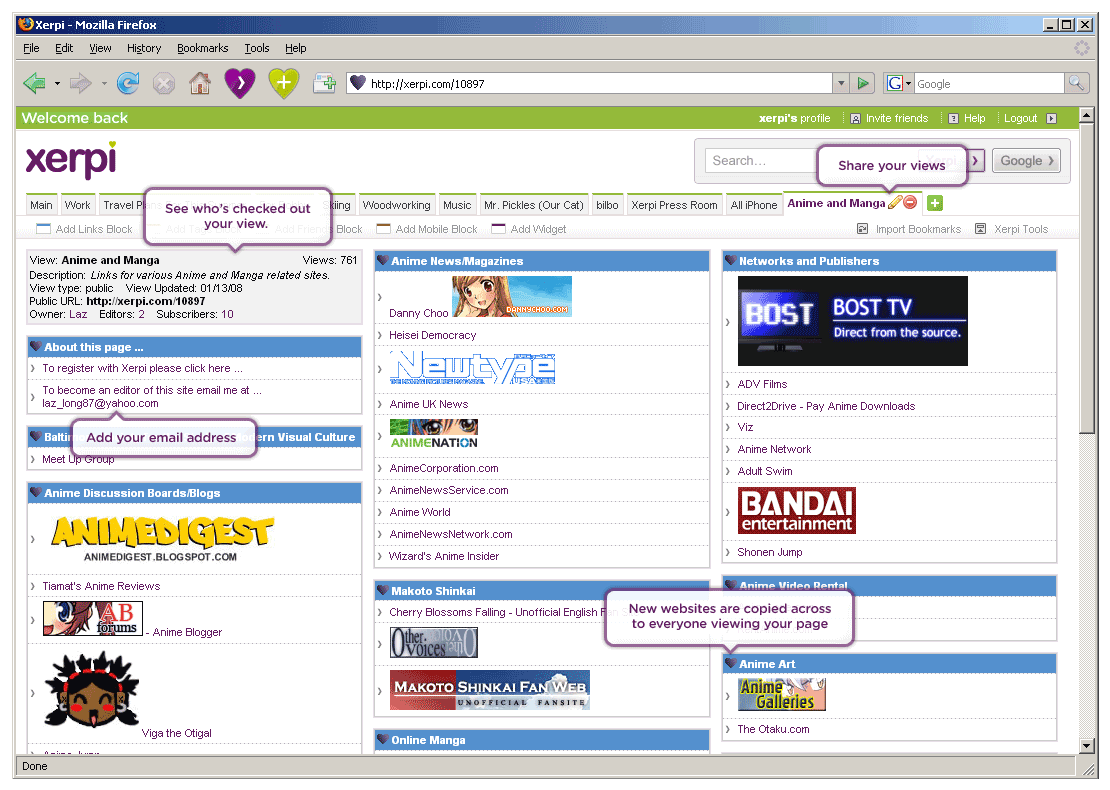Click the heart icon in About this page header
The height and width of the screenshot is (790, 1110).
pos(35,347)
